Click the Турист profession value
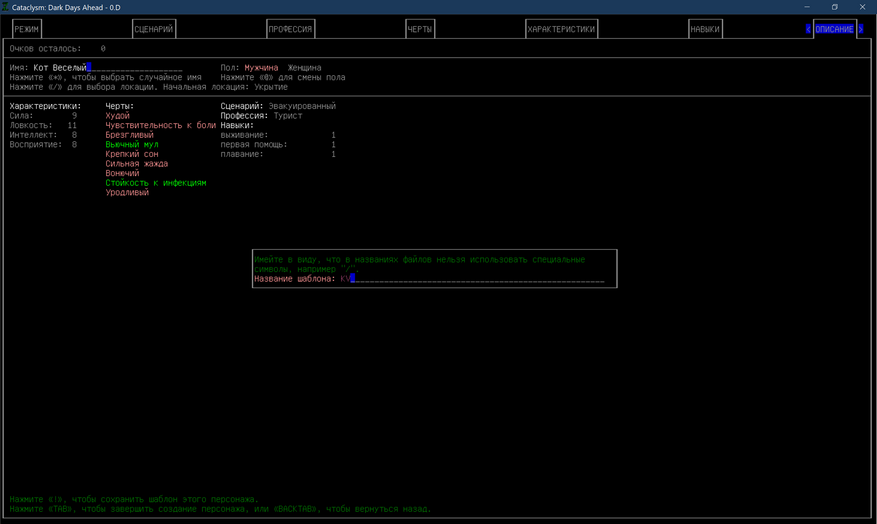The image size is (877, 524). click(x=288, y=116)
